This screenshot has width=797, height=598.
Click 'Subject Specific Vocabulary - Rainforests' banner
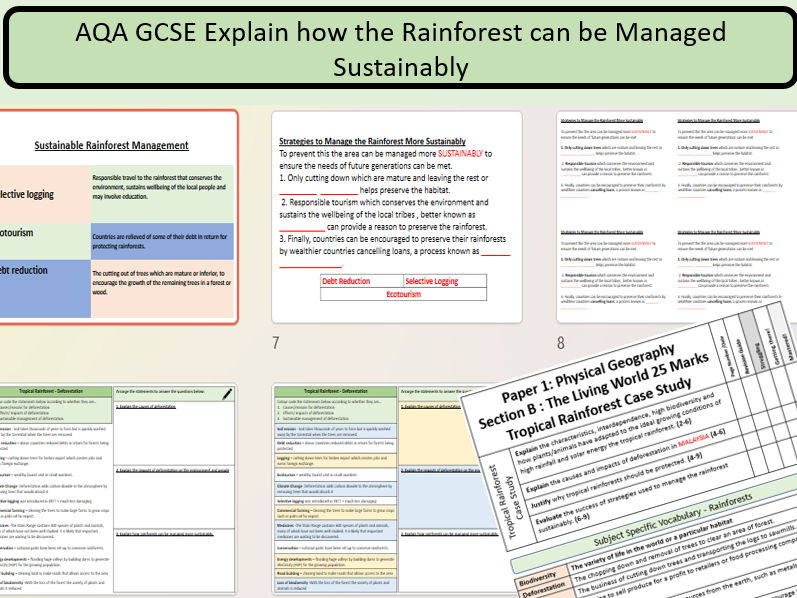click(673, 519)
